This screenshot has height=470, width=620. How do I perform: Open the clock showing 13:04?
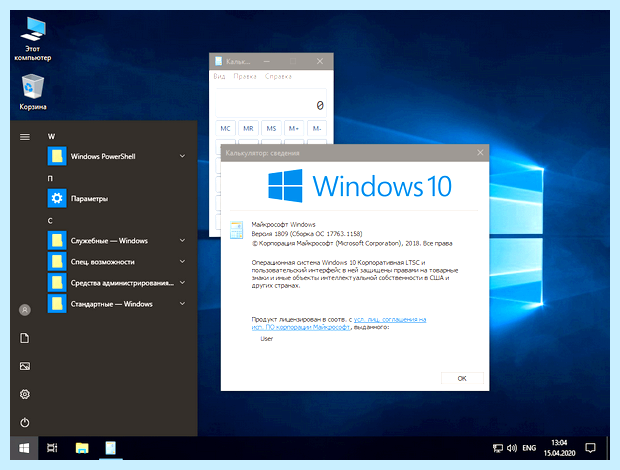click(559, 448)
